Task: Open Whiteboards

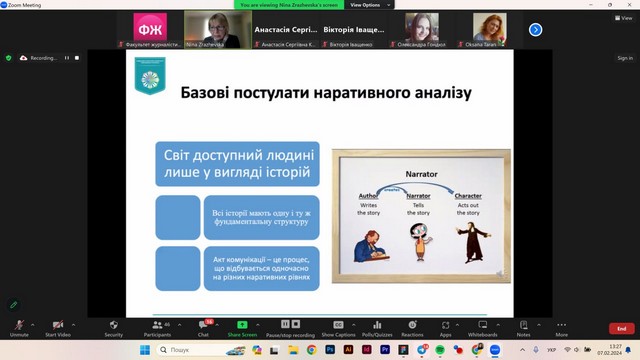Action: 482,329
